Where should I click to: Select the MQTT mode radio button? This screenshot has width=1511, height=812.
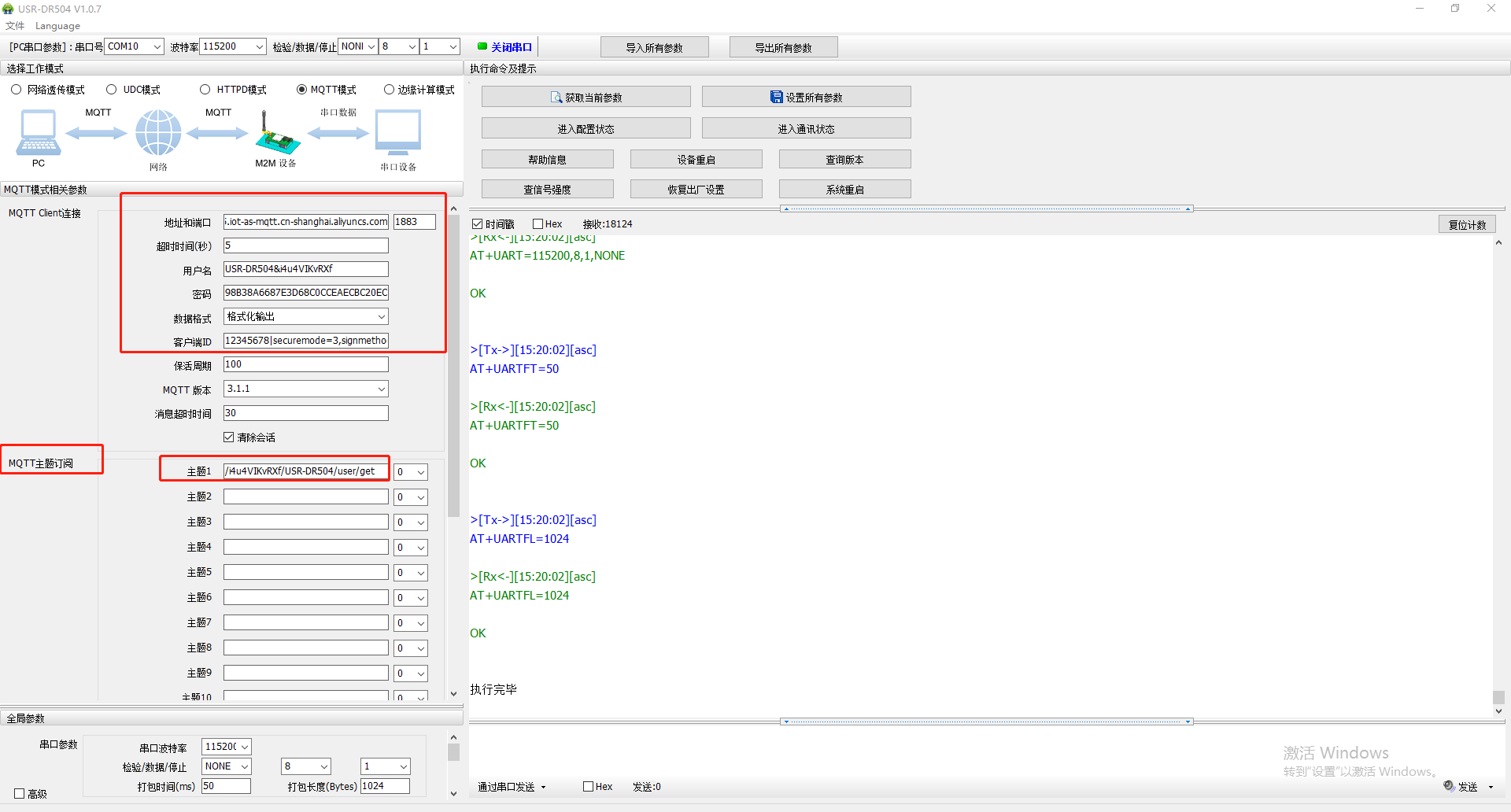point(301,90)
